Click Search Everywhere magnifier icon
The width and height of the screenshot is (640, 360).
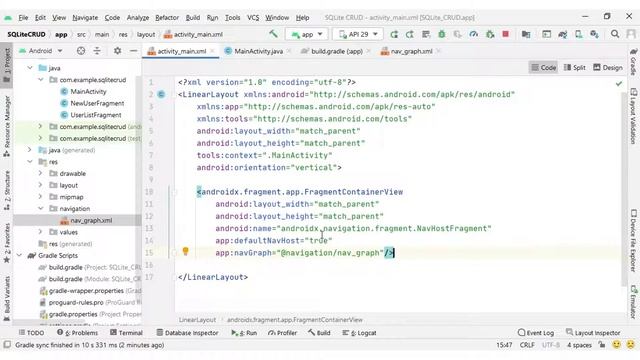click(615, 34)
